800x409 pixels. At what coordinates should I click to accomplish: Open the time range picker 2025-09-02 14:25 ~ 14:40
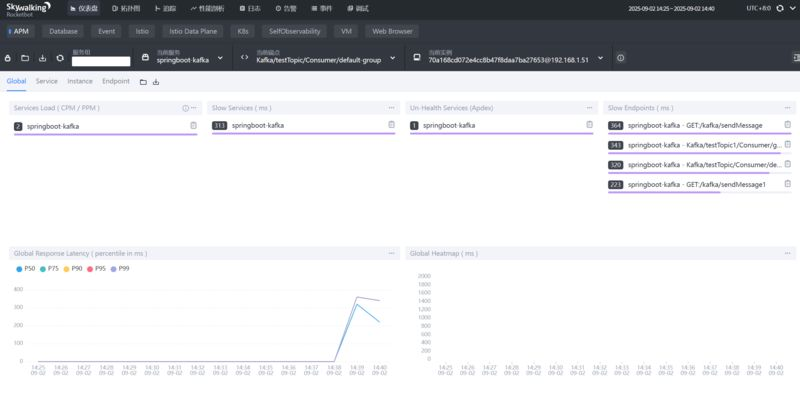pos(671,9)
